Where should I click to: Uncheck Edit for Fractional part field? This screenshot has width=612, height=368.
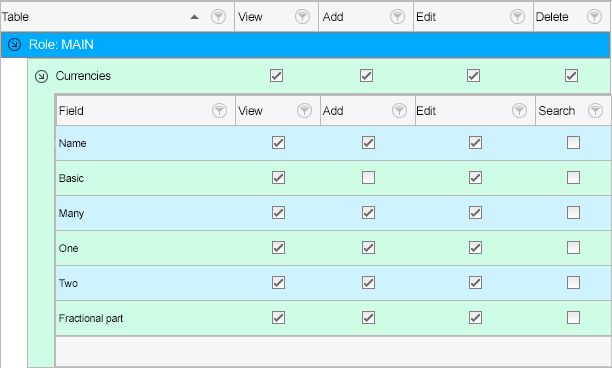click(x=475, y=318)
